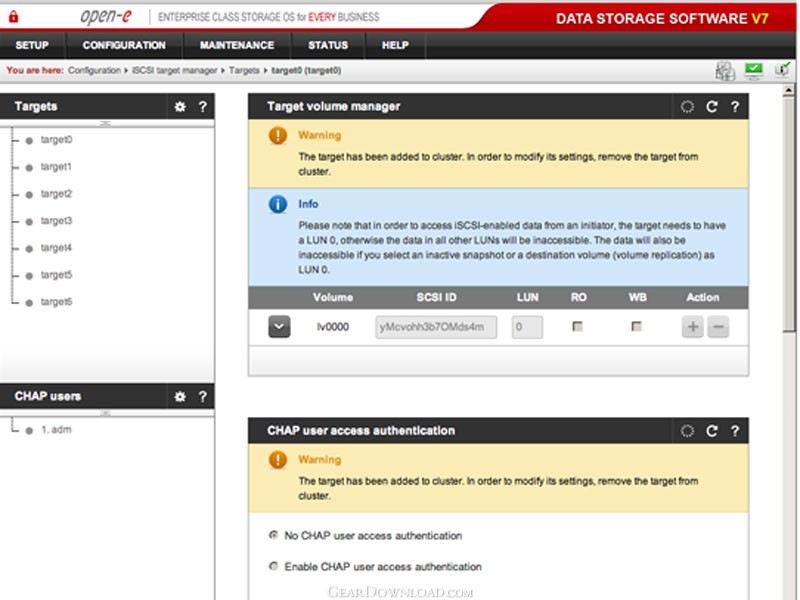Click the target0 (target0) breadcrumb text

(306, 70)
